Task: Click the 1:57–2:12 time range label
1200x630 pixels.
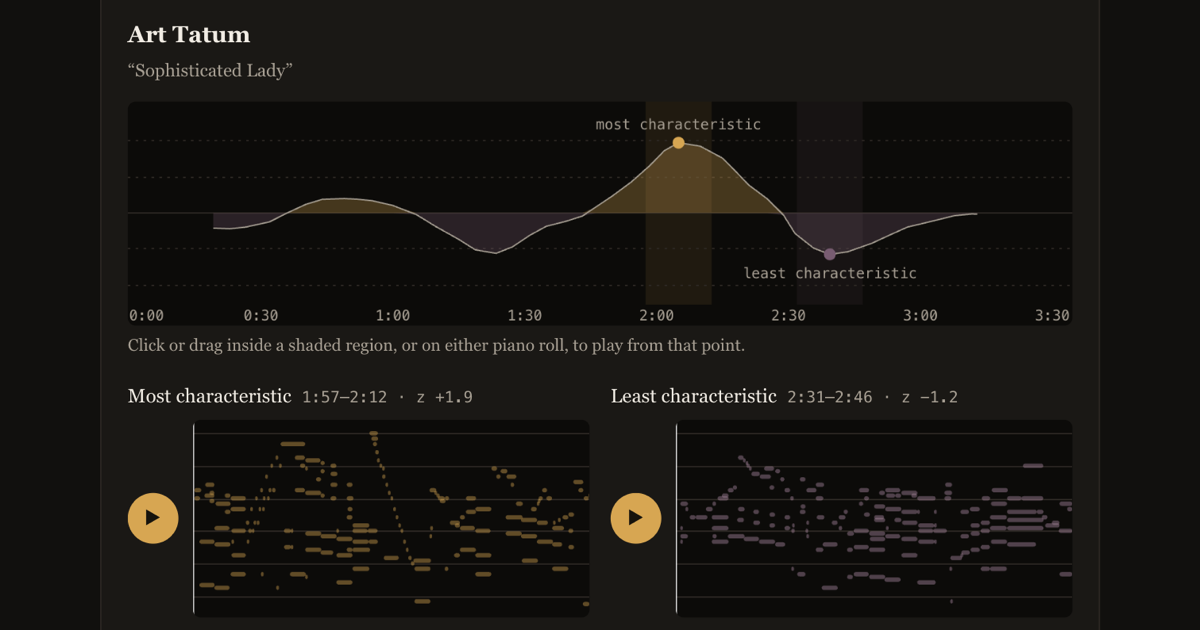Action: pyautogui.click(x=345, y=397)
